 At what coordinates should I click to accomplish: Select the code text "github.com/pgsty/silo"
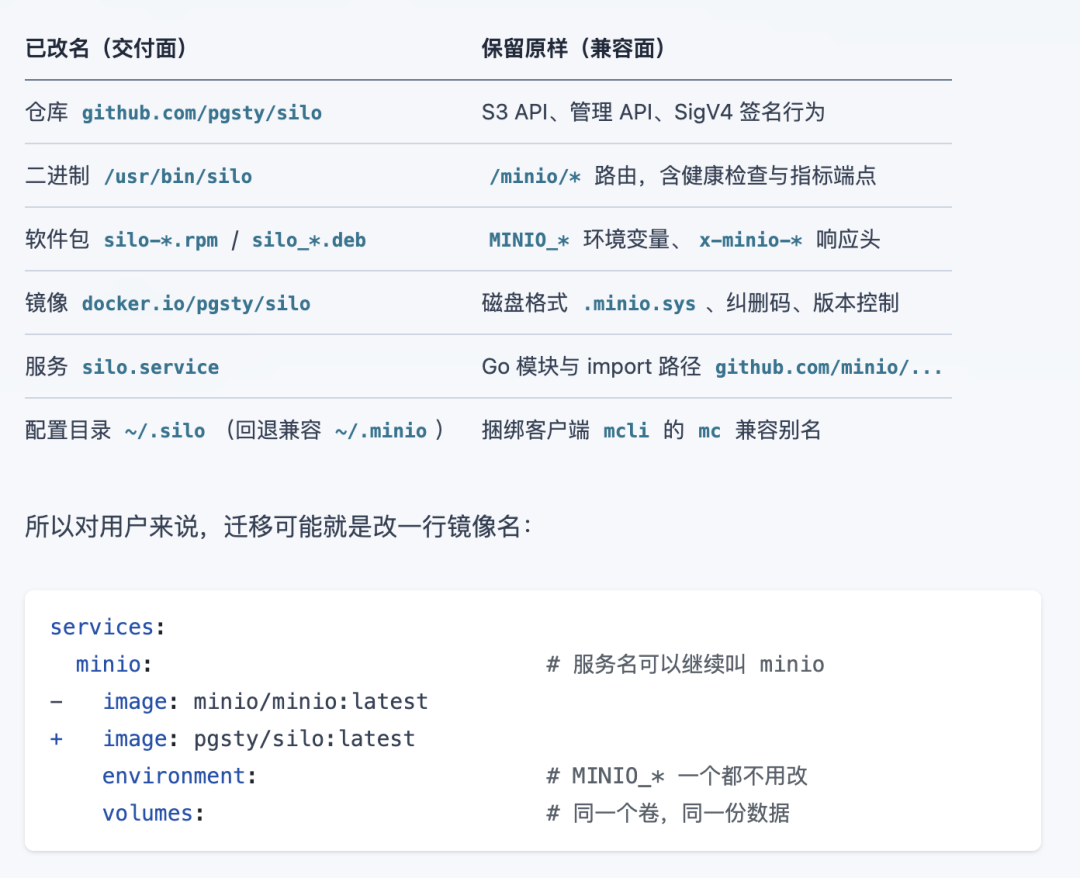tap(202, 112)
